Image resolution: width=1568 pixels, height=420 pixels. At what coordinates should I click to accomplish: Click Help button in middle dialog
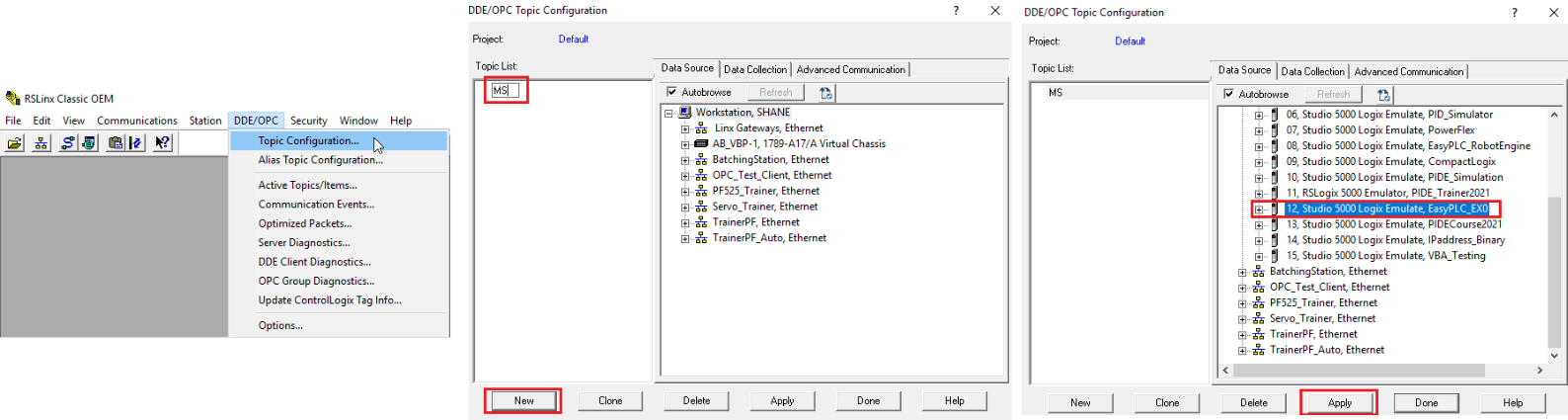point(955,401)
